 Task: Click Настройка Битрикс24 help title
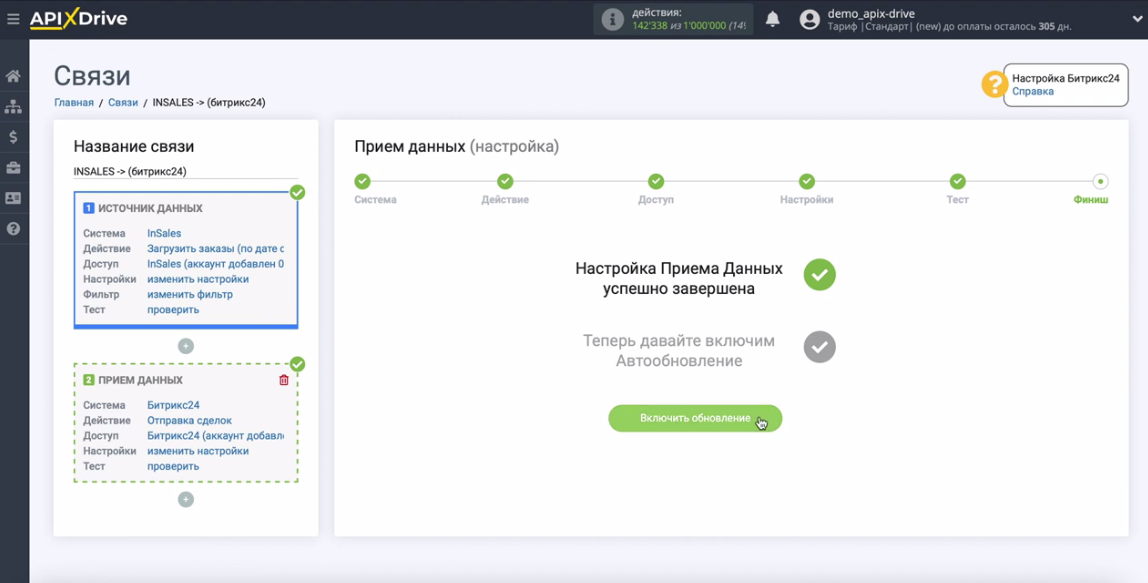(1066, 78)
